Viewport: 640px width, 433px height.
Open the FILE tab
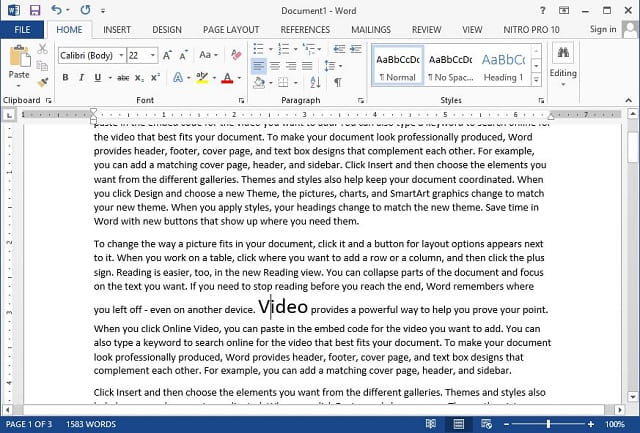pyautogui.click(x=22, y=30)
